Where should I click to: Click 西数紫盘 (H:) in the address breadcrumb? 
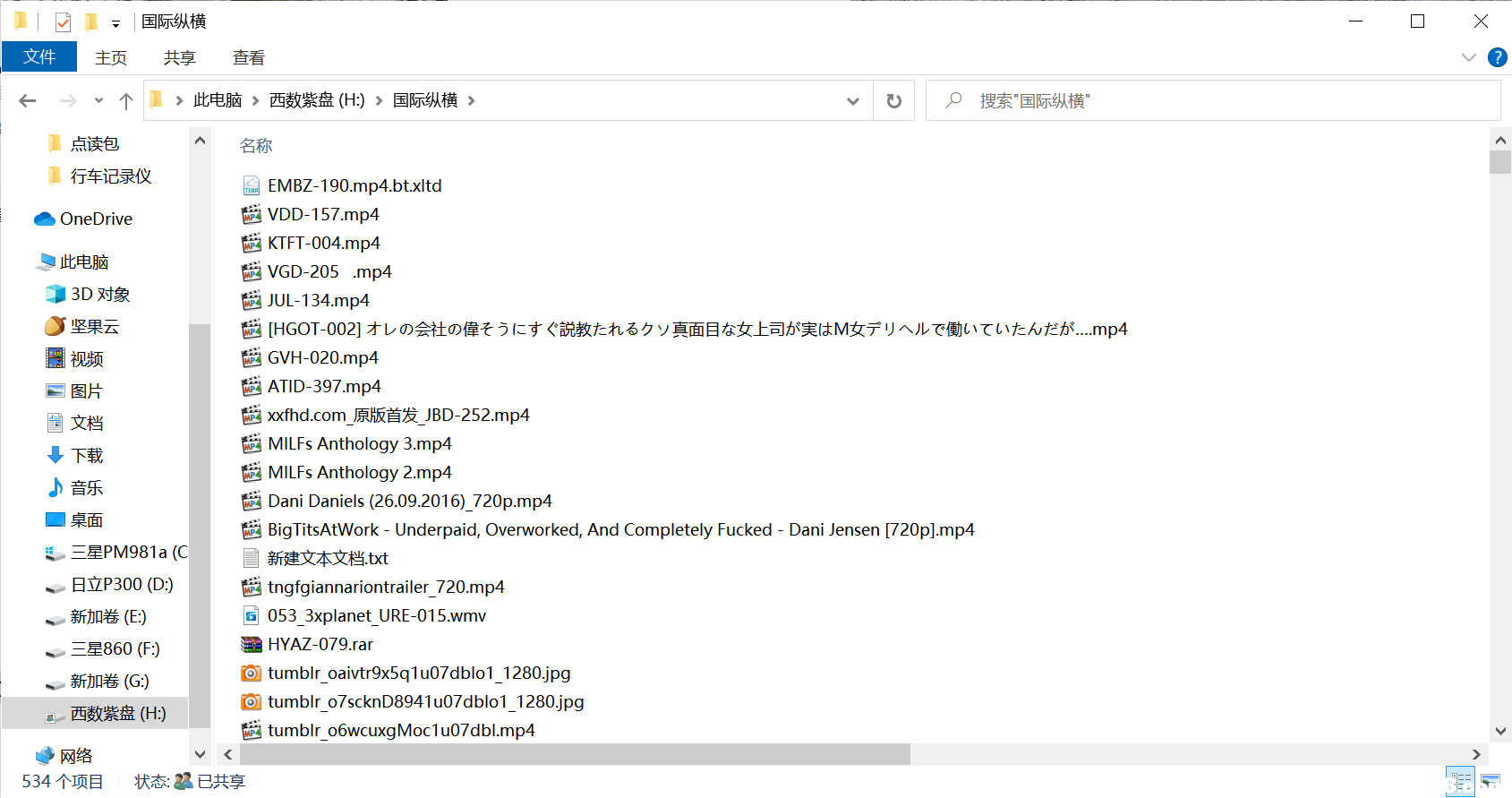[x=317, y=100]
